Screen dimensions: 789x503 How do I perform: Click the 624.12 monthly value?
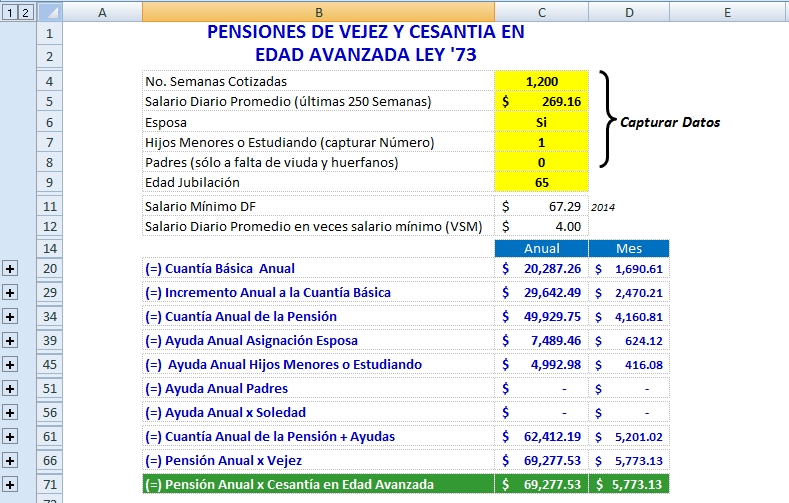629,341
